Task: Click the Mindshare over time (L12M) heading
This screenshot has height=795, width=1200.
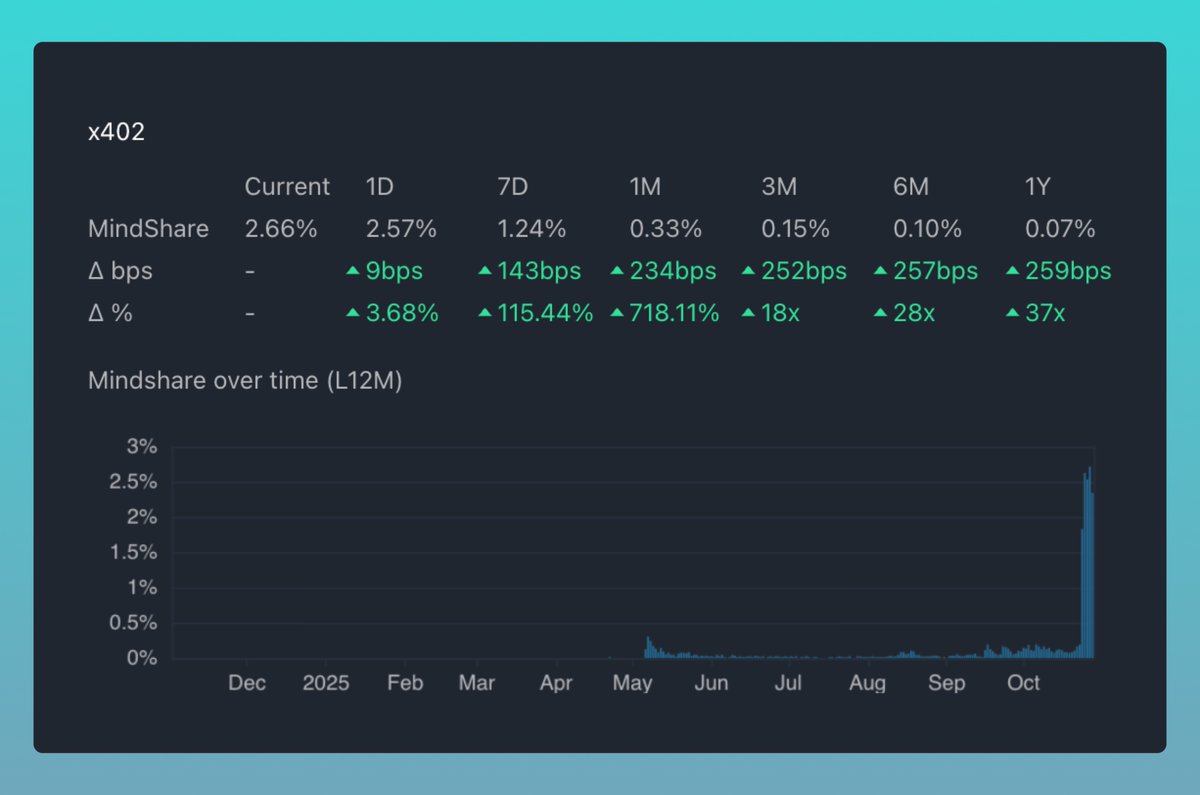Action: [245, 381]
